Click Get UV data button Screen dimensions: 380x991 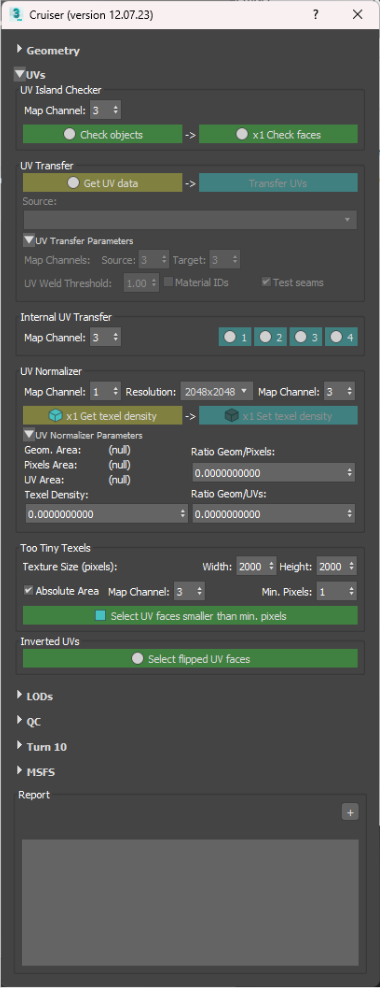click(102, 183)
